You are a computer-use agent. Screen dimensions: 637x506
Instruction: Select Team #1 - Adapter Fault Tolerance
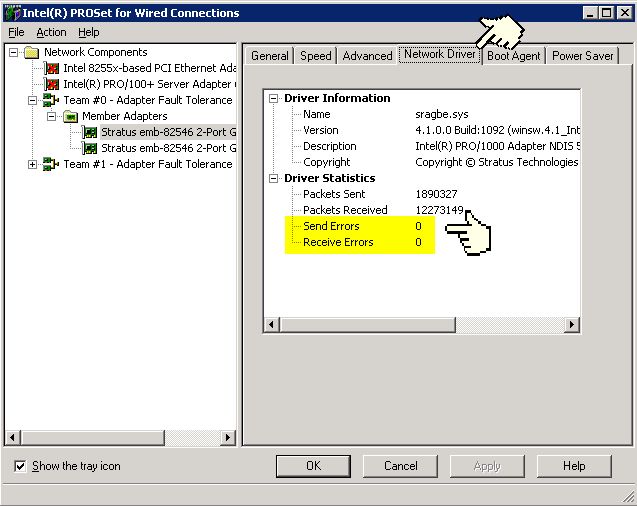tap(148, 164)
